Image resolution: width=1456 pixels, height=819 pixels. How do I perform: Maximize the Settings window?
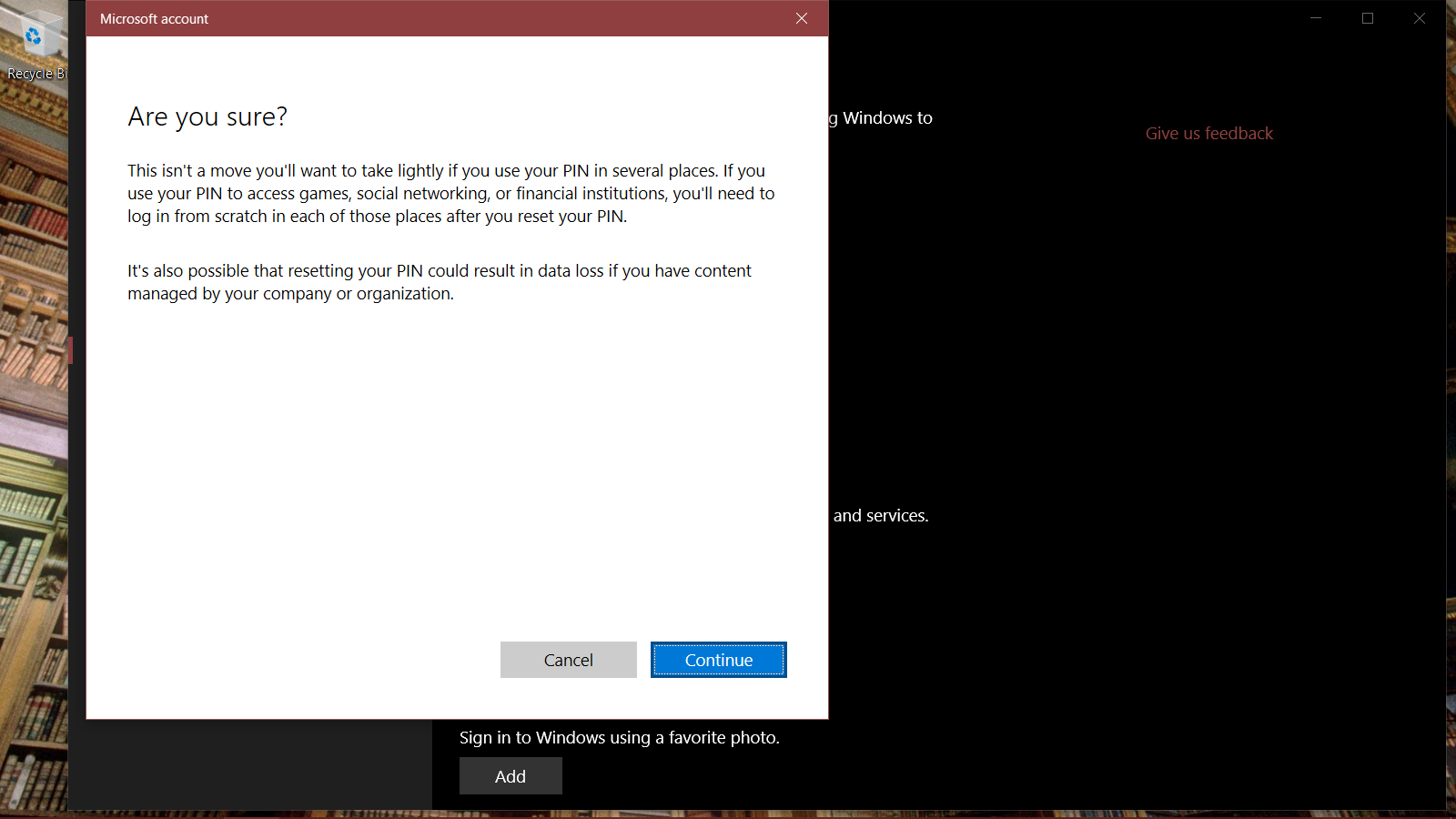coord(1368,18)
